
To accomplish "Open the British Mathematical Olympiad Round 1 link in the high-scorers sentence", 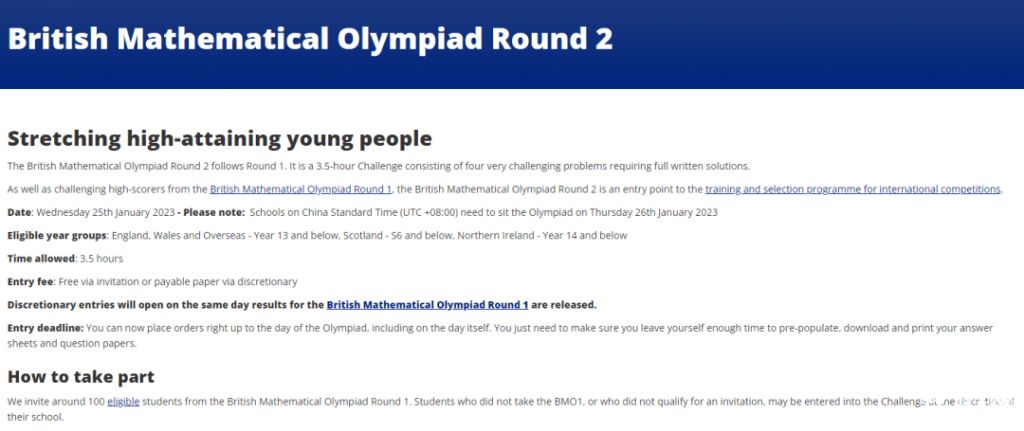I will (x=300, y=189).
